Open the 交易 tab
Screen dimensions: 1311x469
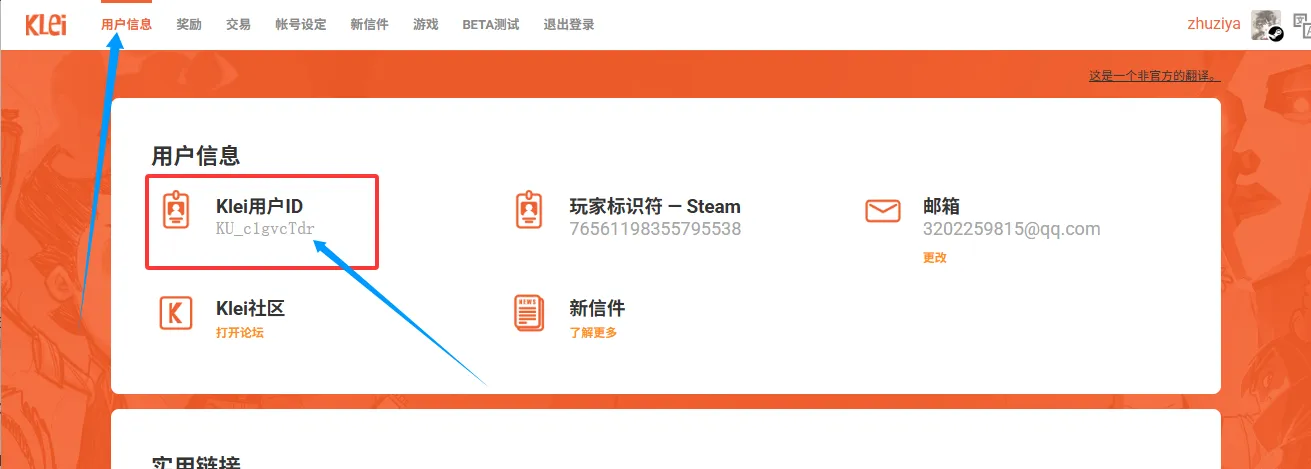click(238, 25)
